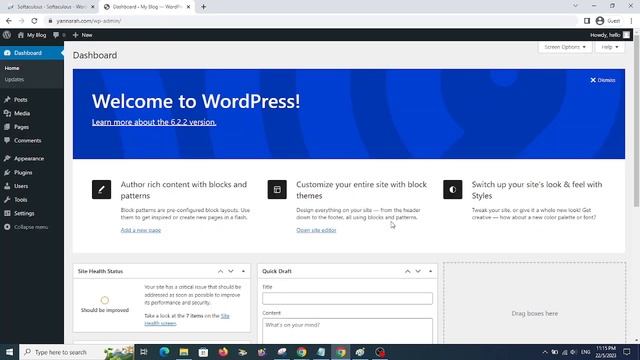The image size is (640, 360).
Task: Move Quick Draft box up
Action: tap(407, 271)
